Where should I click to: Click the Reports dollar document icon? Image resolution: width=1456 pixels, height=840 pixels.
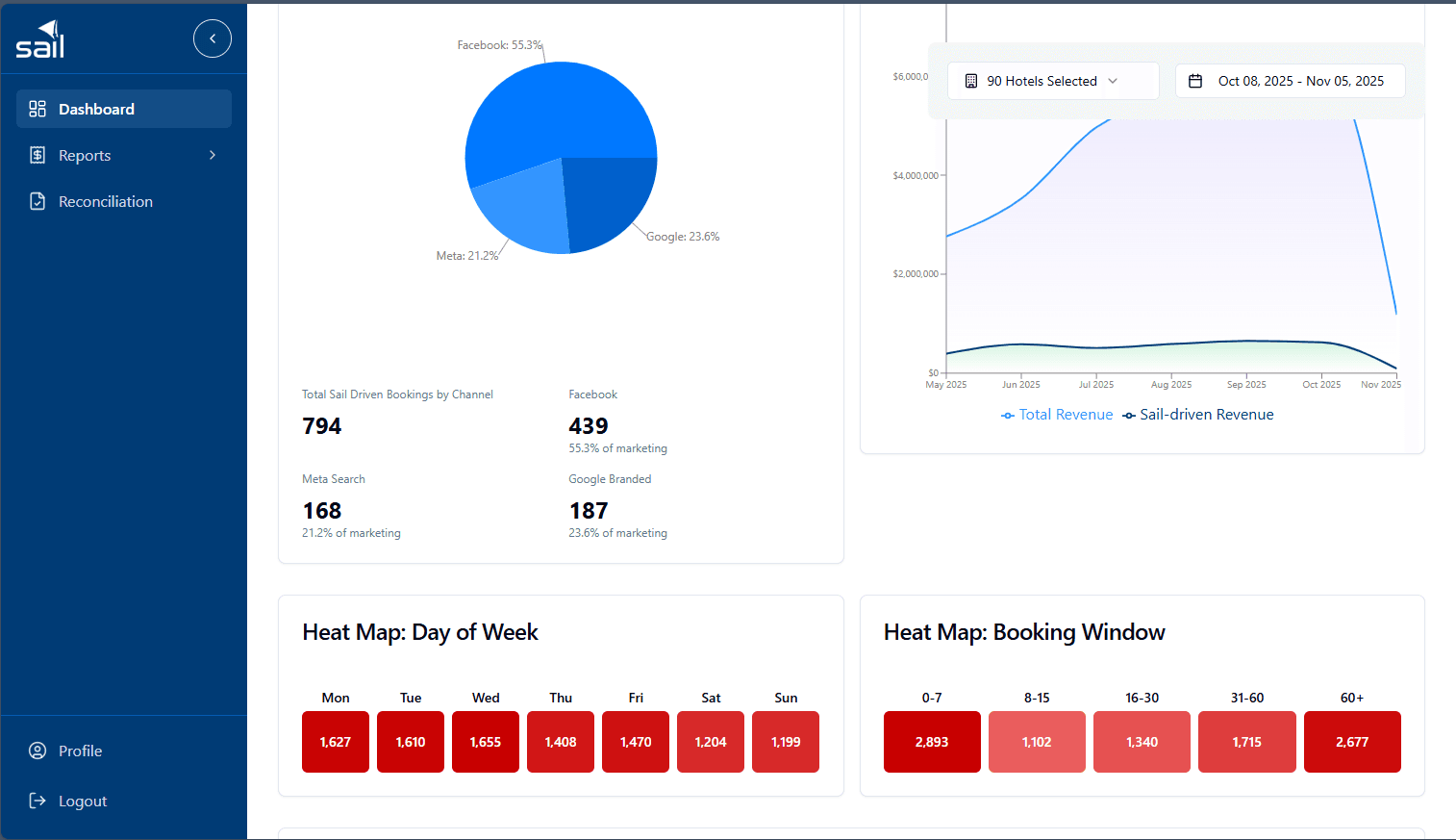(x=38, y=155)
